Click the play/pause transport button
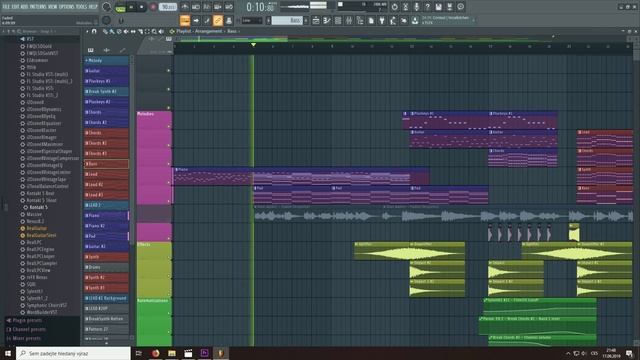 [131, 7]
